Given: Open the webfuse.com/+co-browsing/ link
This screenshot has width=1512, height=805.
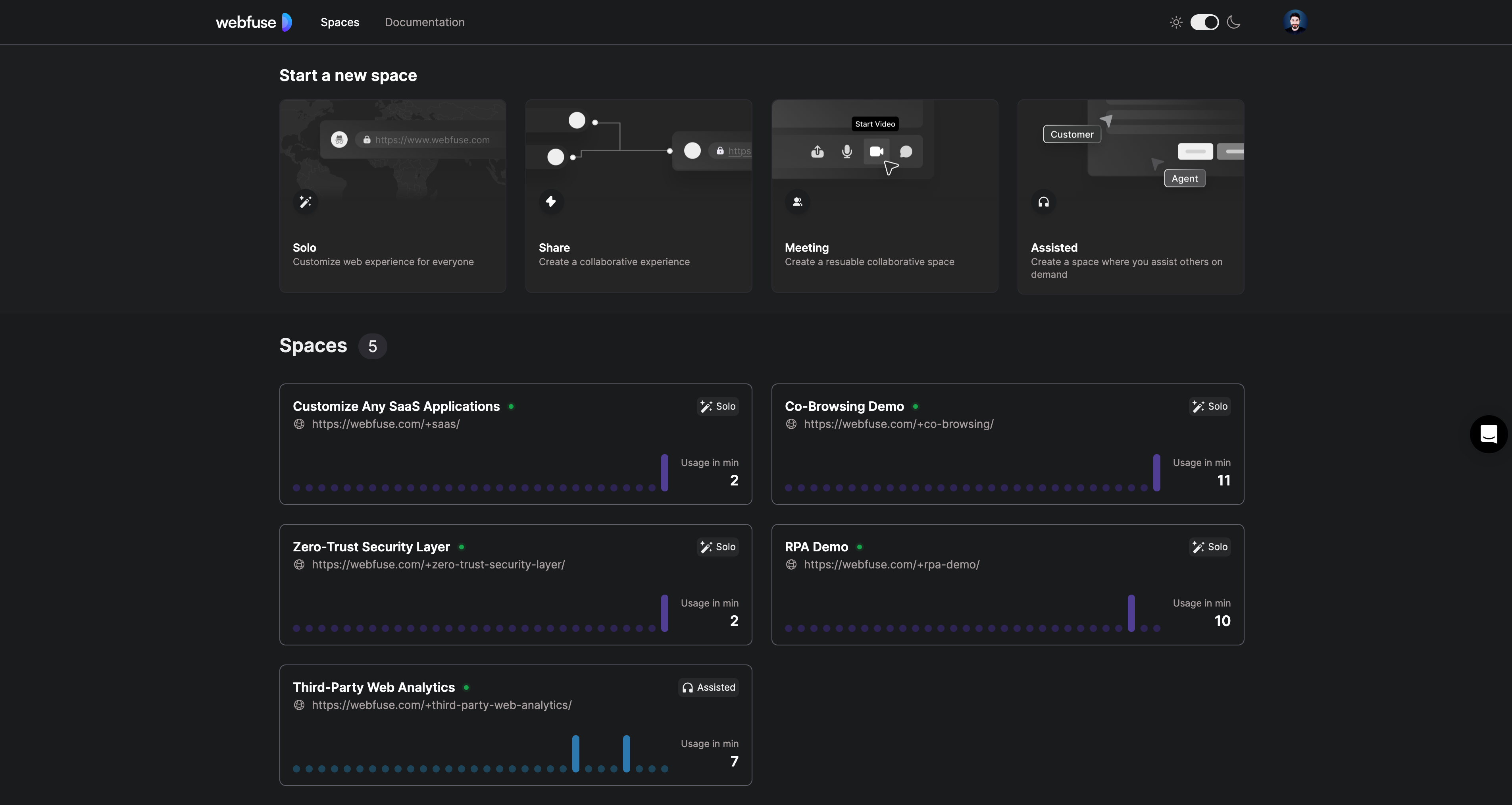Looking at the screenshot, I should [x=898, y=424].
